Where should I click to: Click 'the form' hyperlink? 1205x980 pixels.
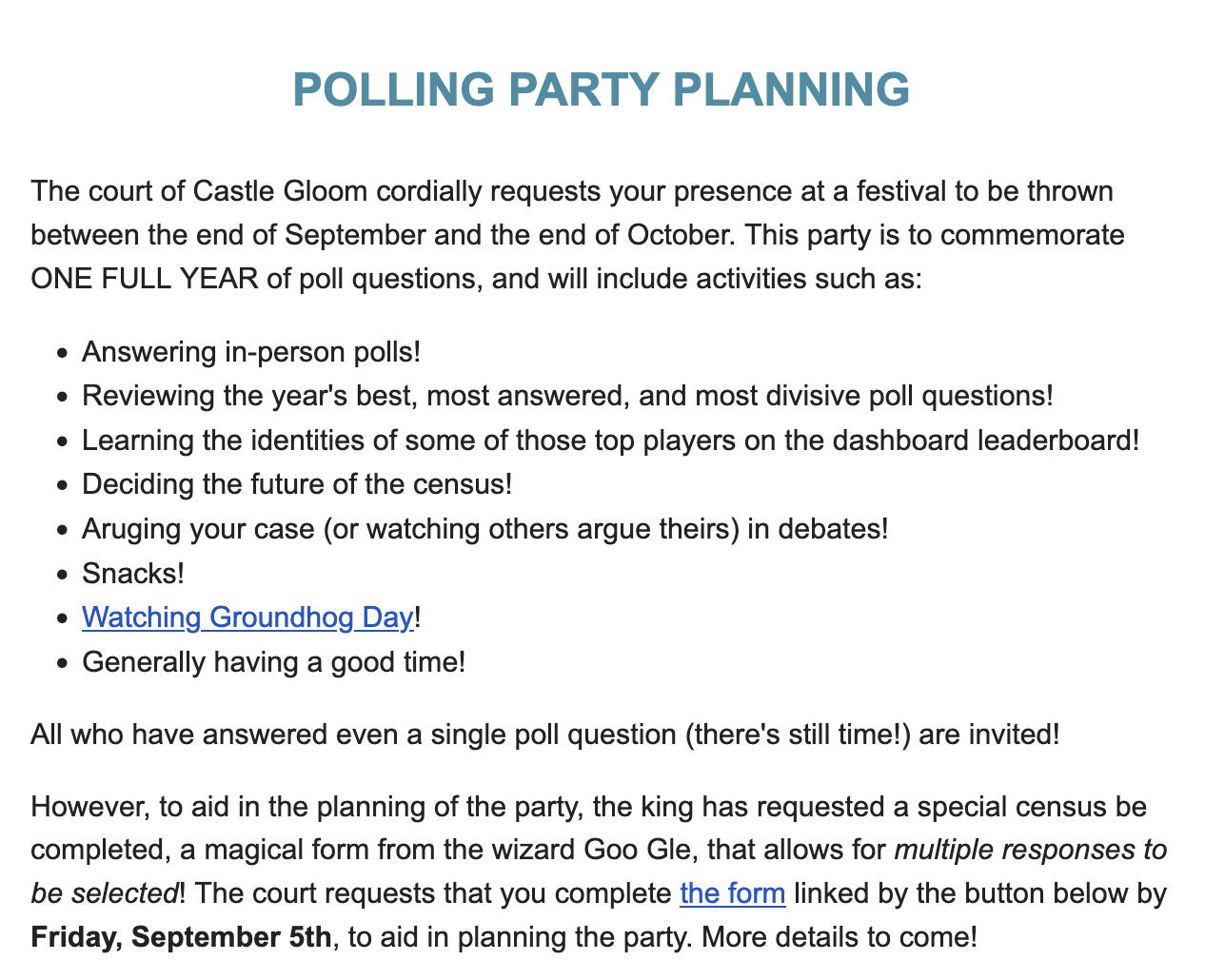pos(732,893)
